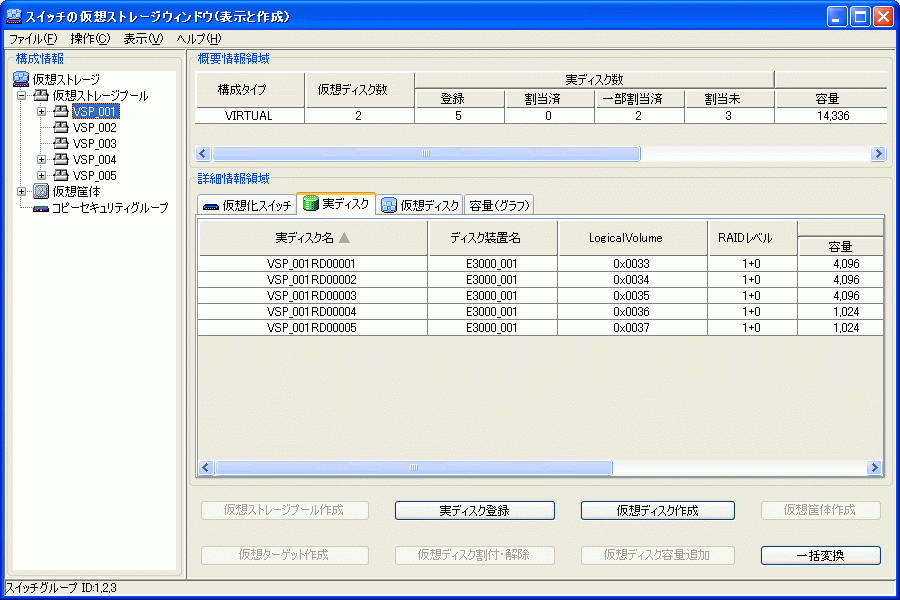Click the 0x0037 LogicalVolume cell
Image resolution: width=900 pixels, height=600 pixels.
click(632, 328)
